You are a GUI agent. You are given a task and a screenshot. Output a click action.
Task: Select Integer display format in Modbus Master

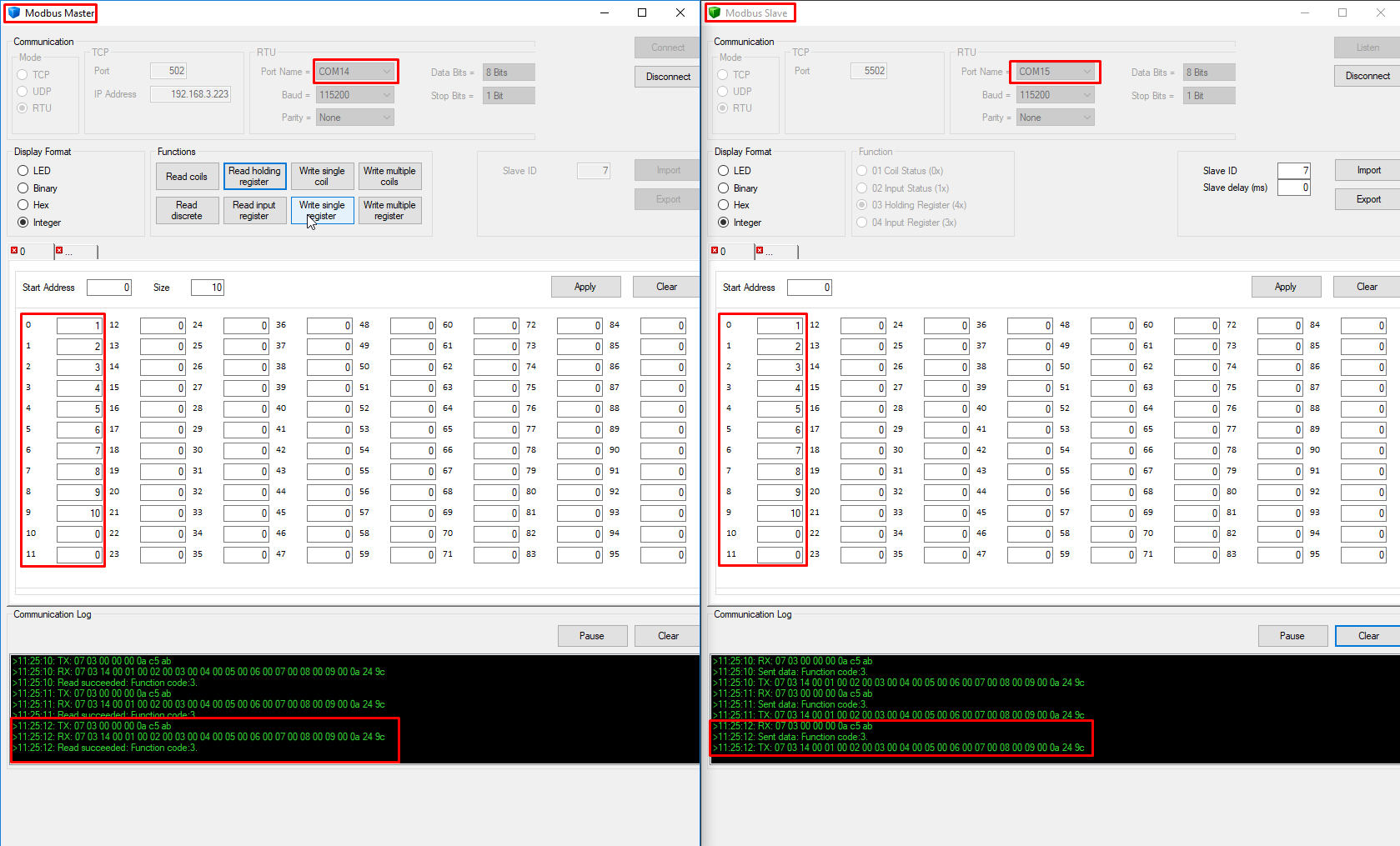(x=23, y=222)
